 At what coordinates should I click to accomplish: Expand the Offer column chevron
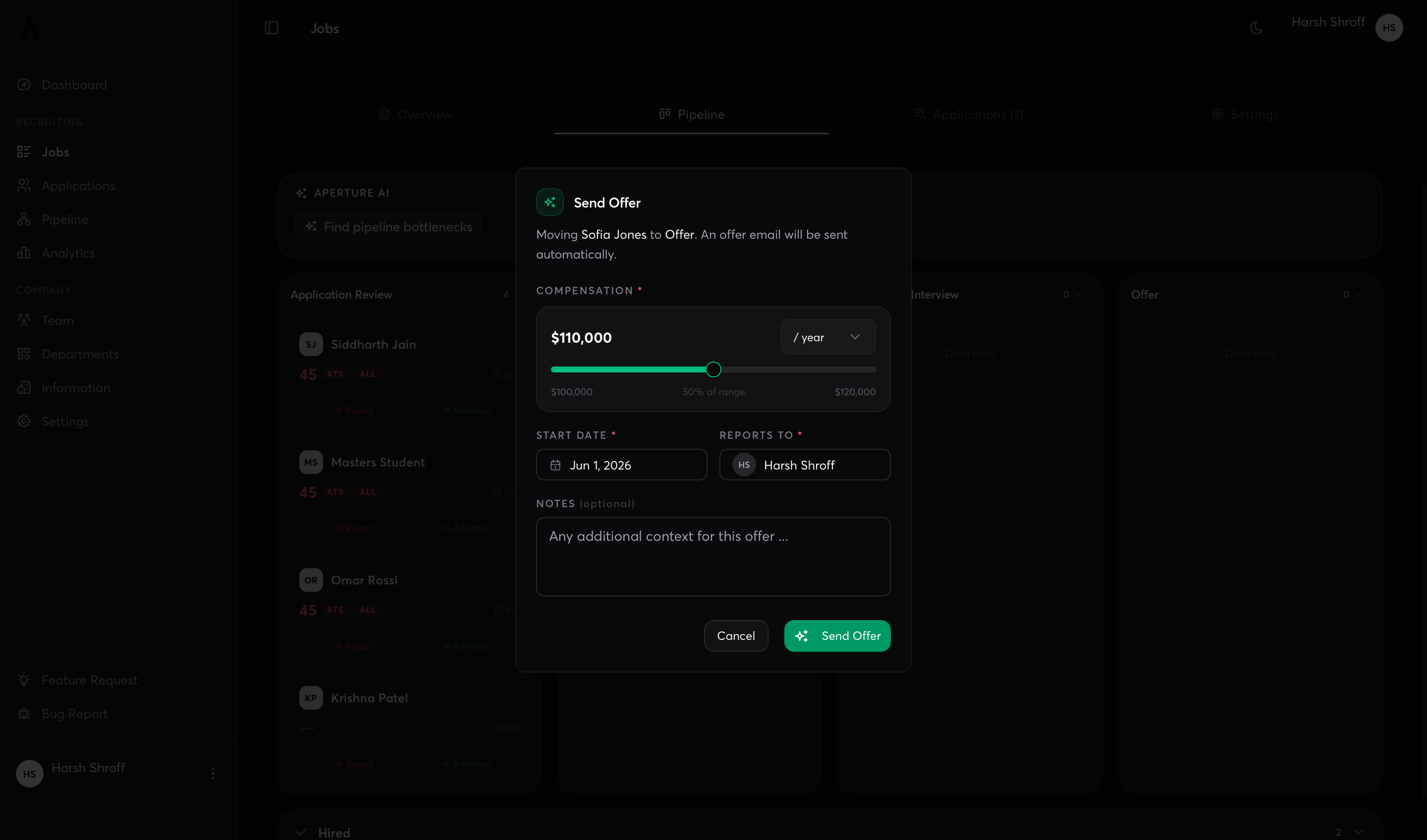click(x=1358, y=294)
